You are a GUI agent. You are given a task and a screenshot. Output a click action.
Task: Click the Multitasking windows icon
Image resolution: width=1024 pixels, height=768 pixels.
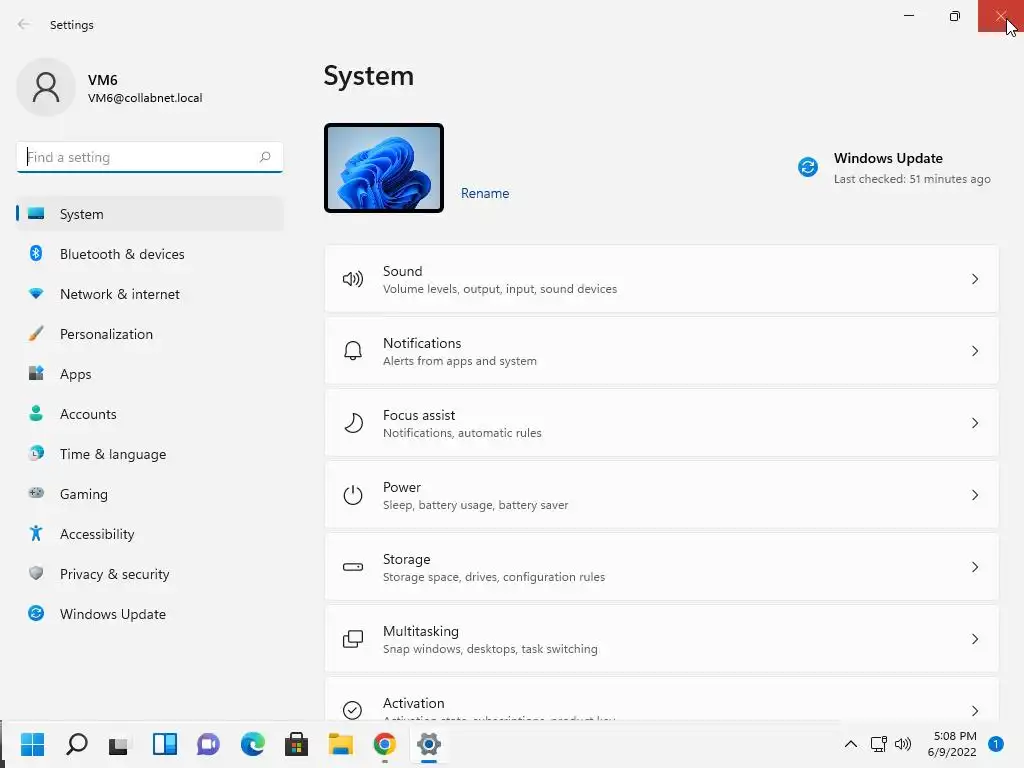353,639
